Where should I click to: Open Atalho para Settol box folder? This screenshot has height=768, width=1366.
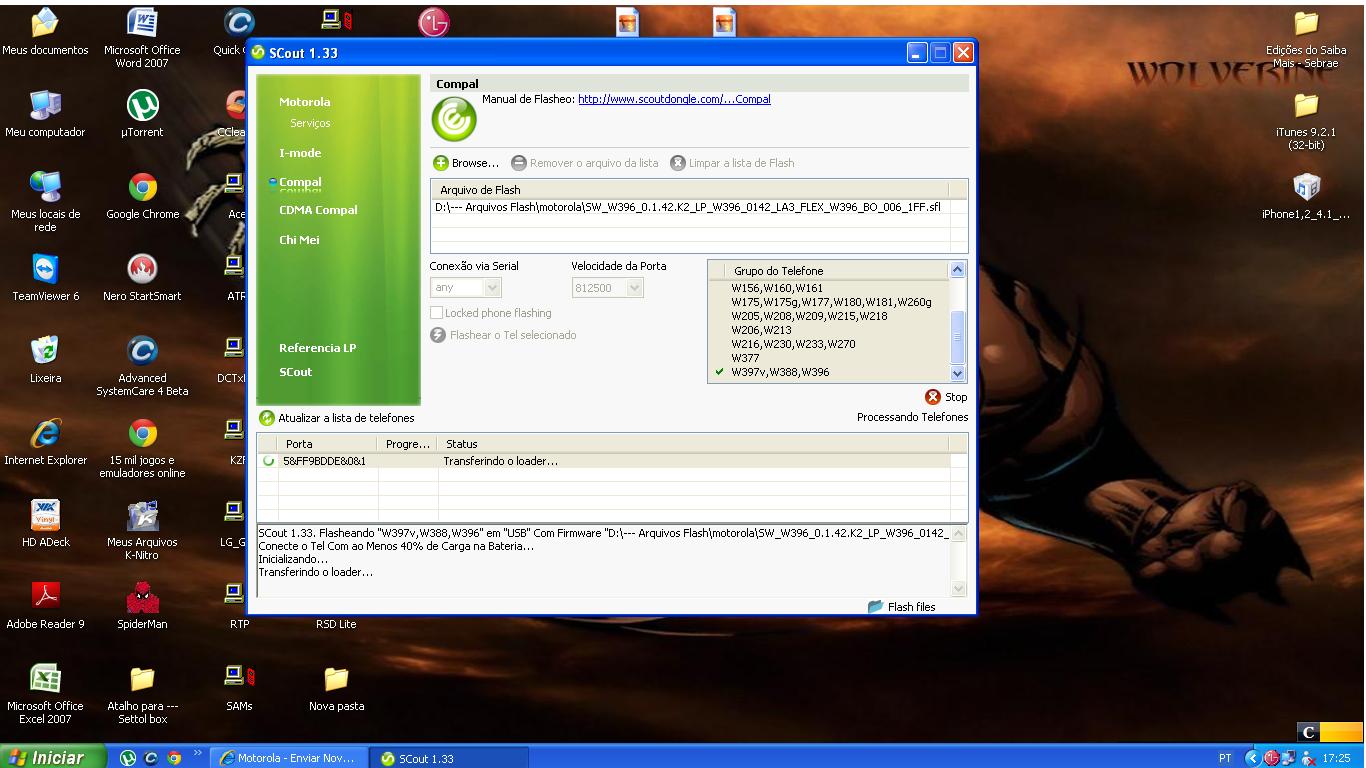tap(142, 694)
